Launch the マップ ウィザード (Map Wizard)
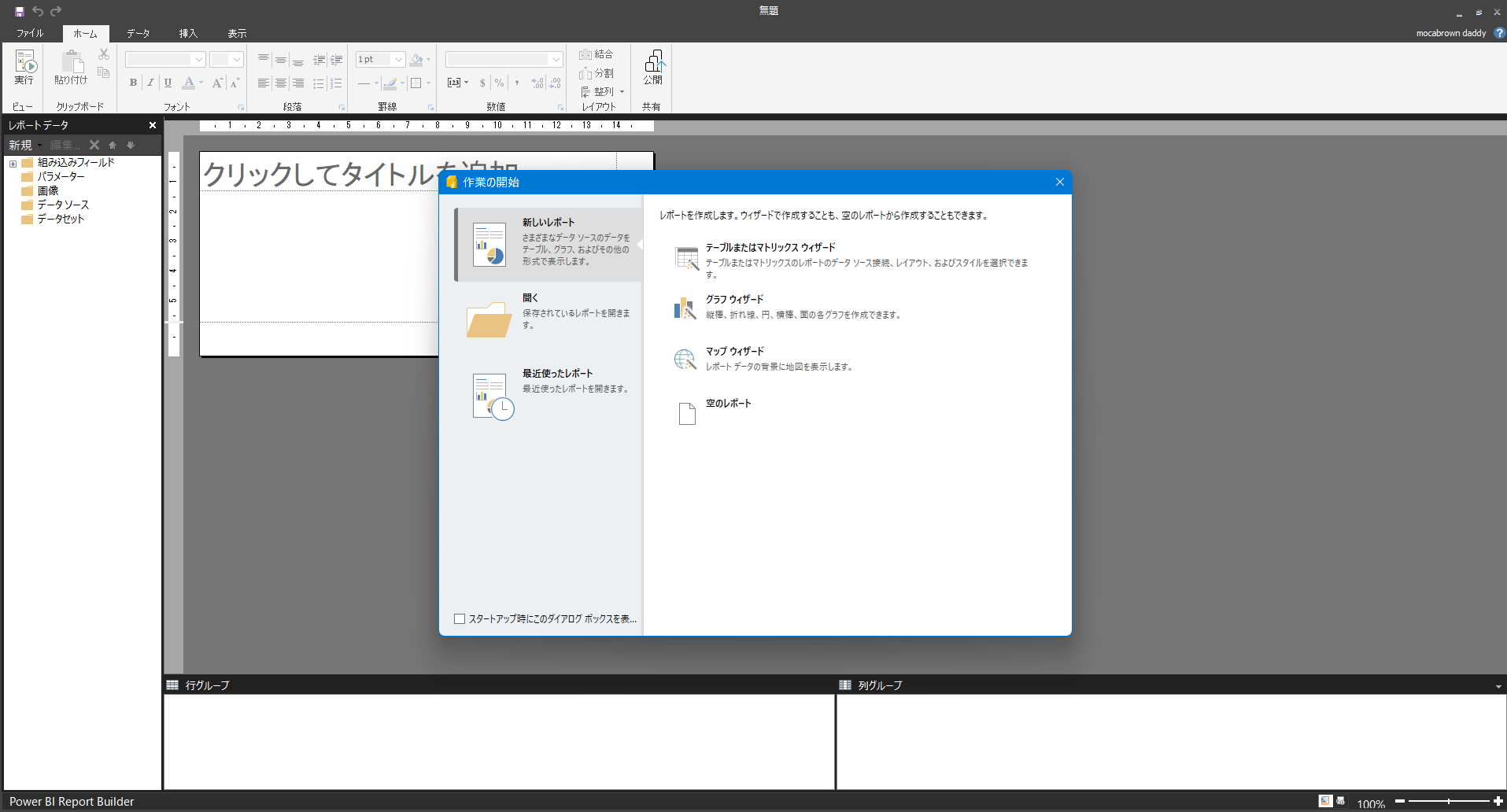The height and width of the screenshot is (812, 1507). (x=764, y=359)
